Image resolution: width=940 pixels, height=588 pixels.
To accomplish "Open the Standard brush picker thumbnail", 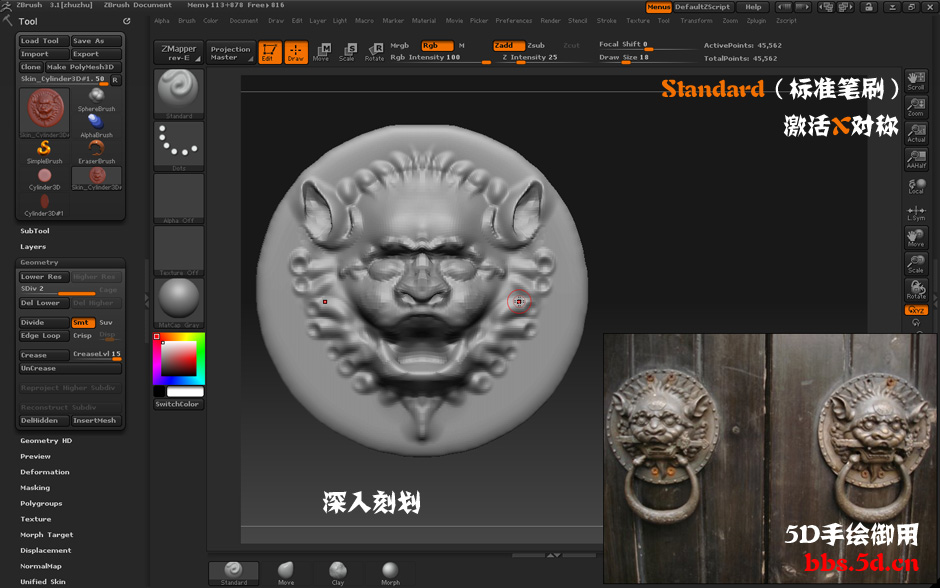I will pyautogui.click(x=179, y=94).
